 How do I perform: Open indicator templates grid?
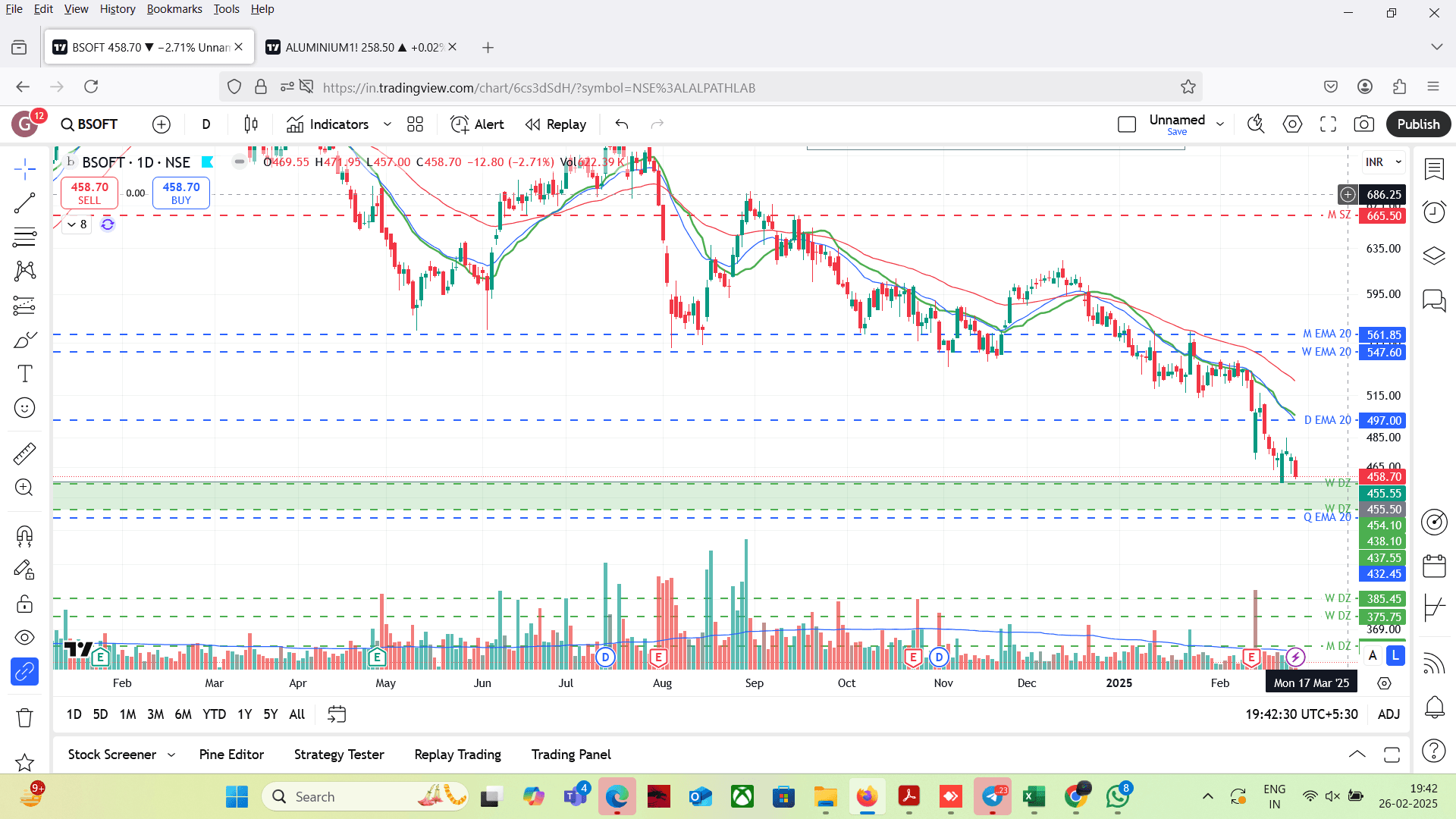pyautogui.click(x=415, y=124)
